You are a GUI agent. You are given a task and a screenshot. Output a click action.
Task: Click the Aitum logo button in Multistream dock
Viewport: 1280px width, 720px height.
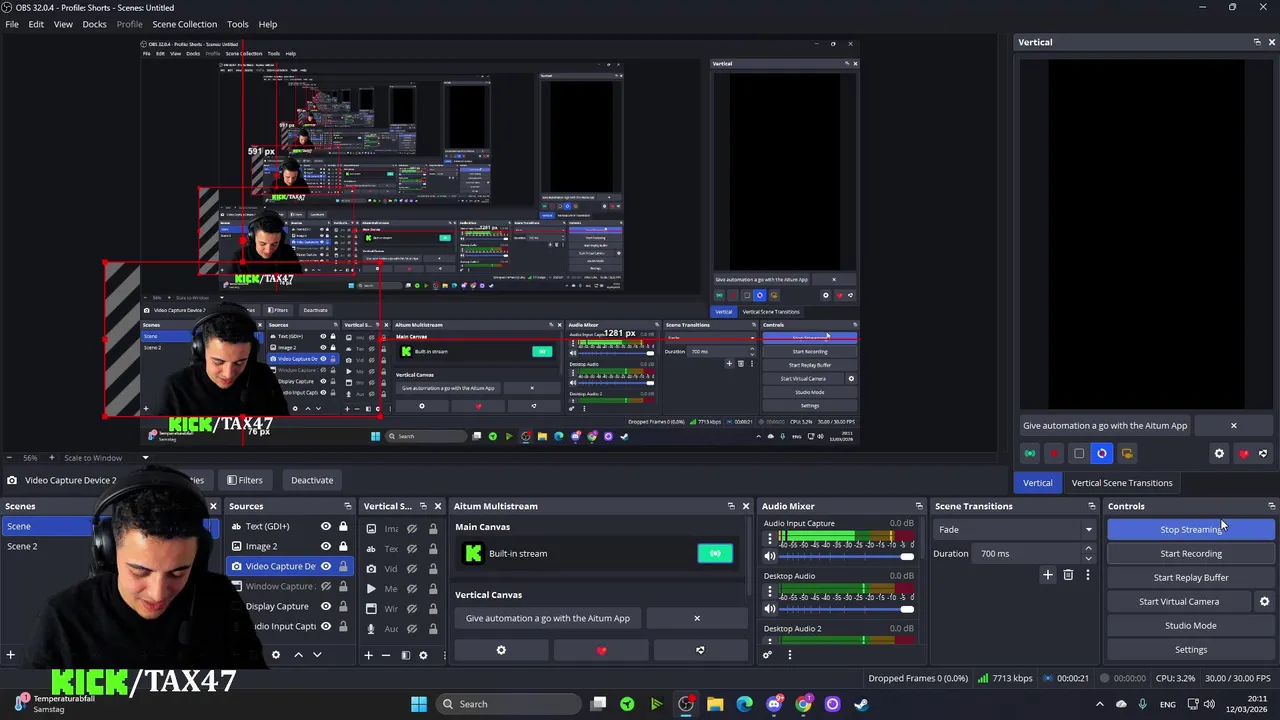700,651
